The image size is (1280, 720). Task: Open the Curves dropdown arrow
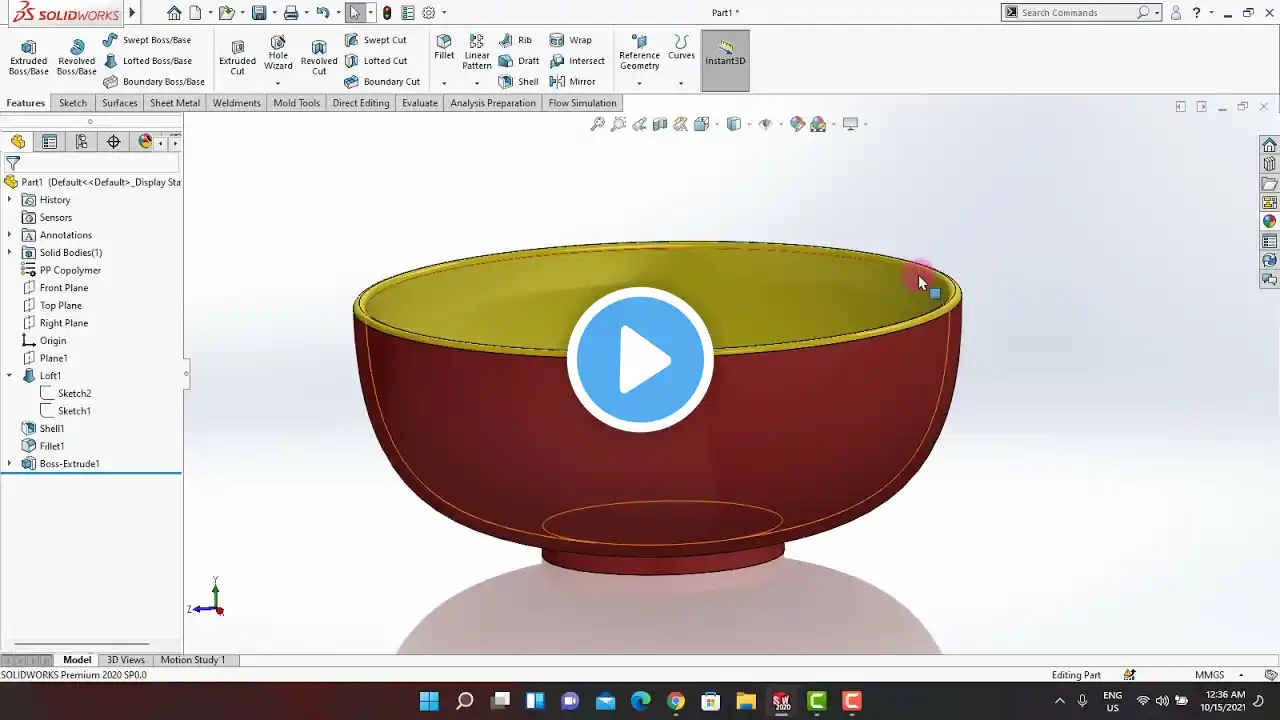(681, 83)
